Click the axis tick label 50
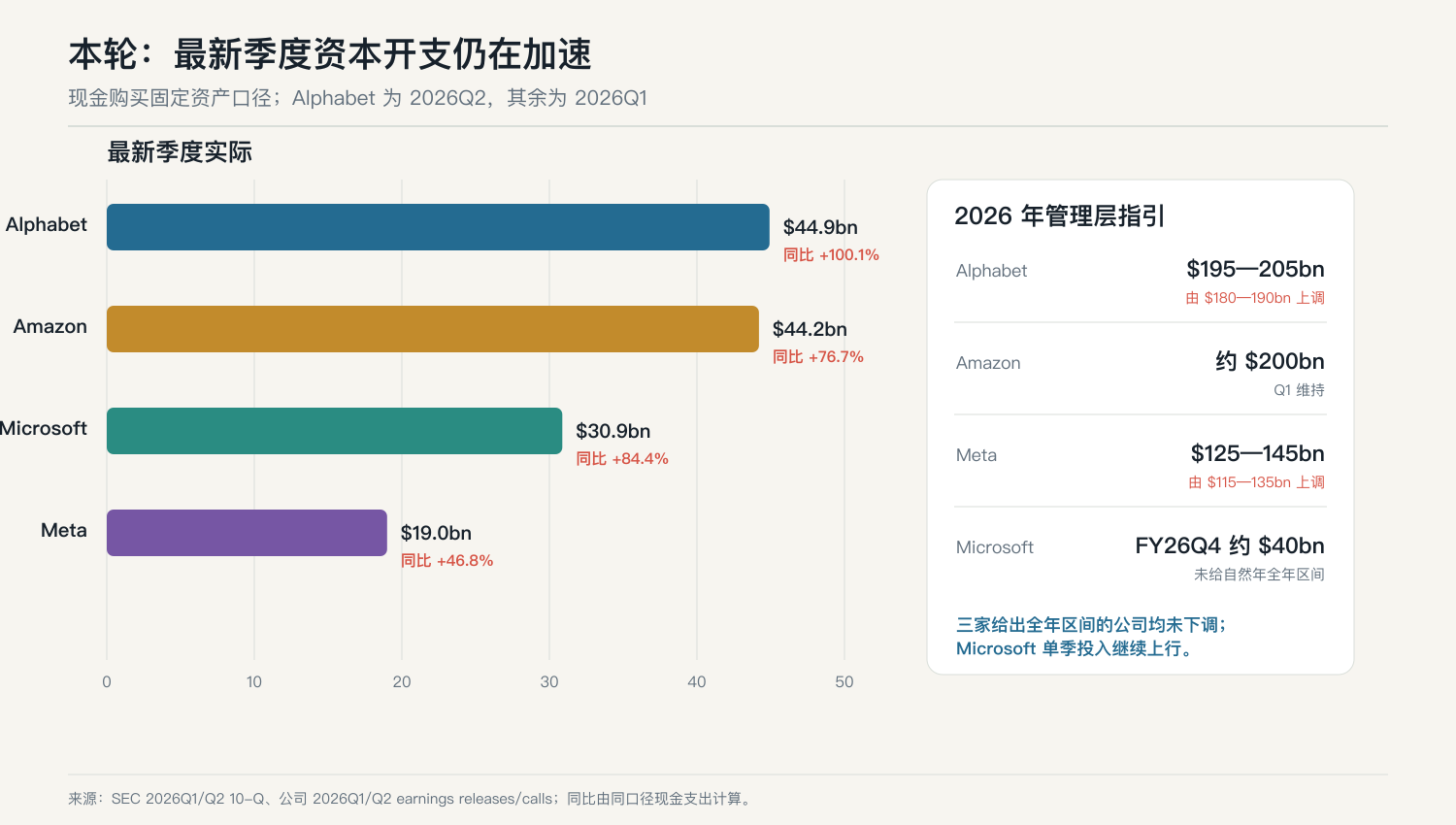The height and width of the screenshot is (825, 1456). point(844,682)
